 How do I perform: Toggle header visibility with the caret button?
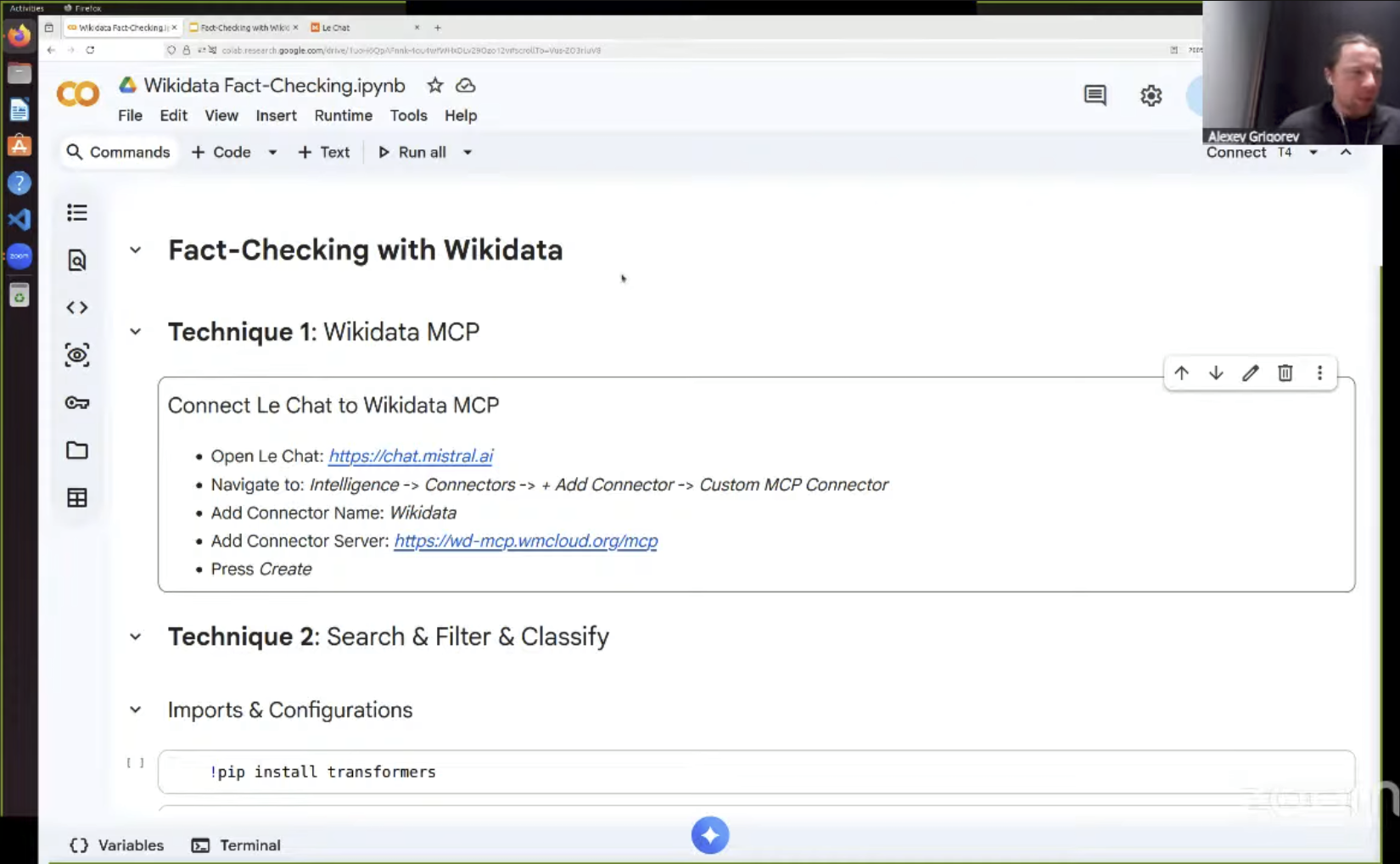pyautogui.click(x=1346, y=152)
